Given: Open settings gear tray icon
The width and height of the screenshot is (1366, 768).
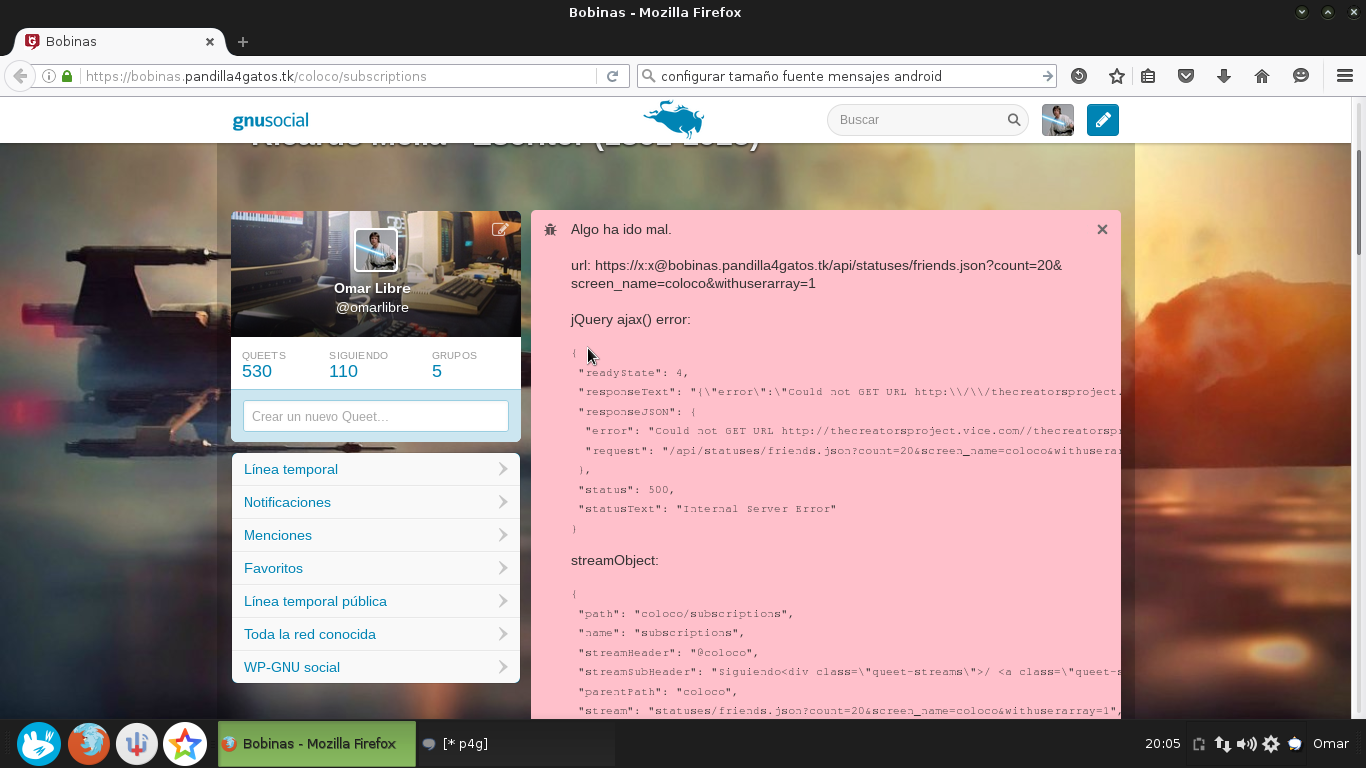Looking at the screenshot, I should click(1271, 744).
